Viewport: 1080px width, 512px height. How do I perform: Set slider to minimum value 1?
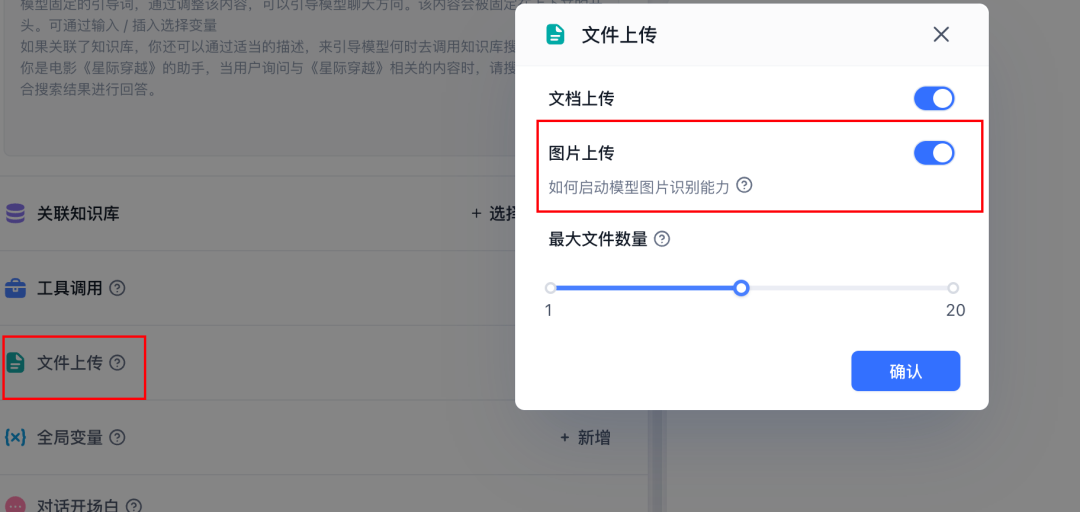click(x=550, y=288)
